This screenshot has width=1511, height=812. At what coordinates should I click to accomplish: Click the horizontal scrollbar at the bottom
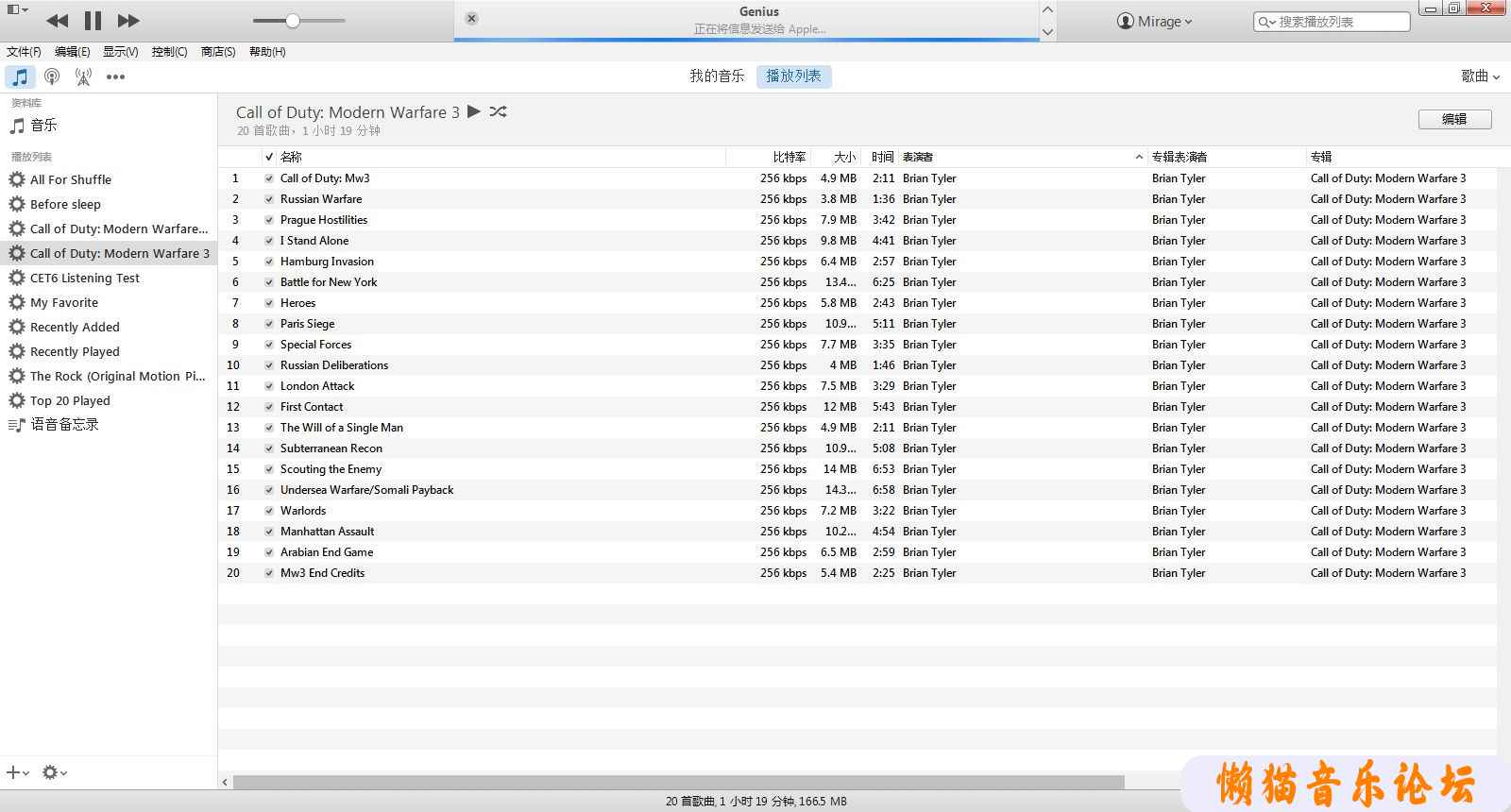click(679, 782)
